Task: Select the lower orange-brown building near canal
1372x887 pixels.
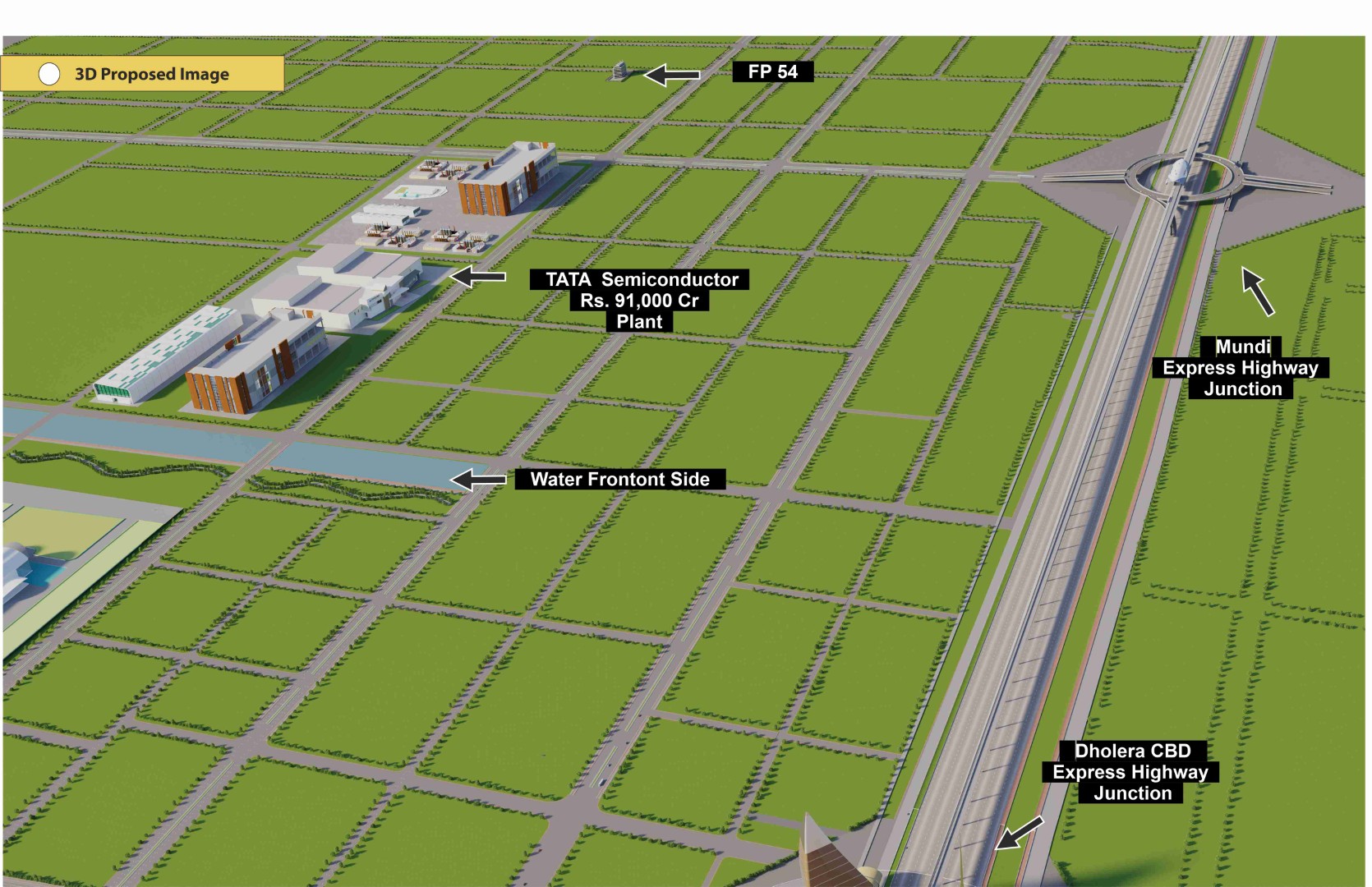Action: point(246,371)
